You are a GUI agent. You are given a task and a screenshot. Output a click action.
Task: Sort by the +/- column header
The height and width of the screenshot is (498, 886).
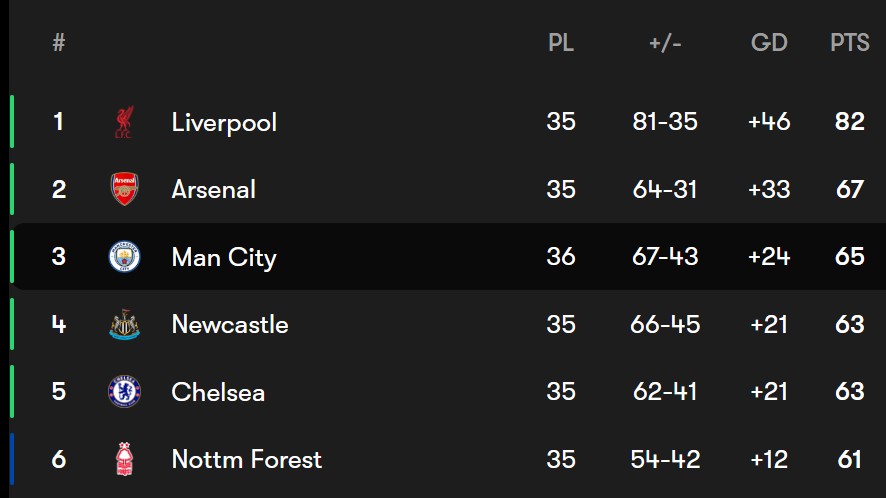pyautogui.click(x=665, y=43)
